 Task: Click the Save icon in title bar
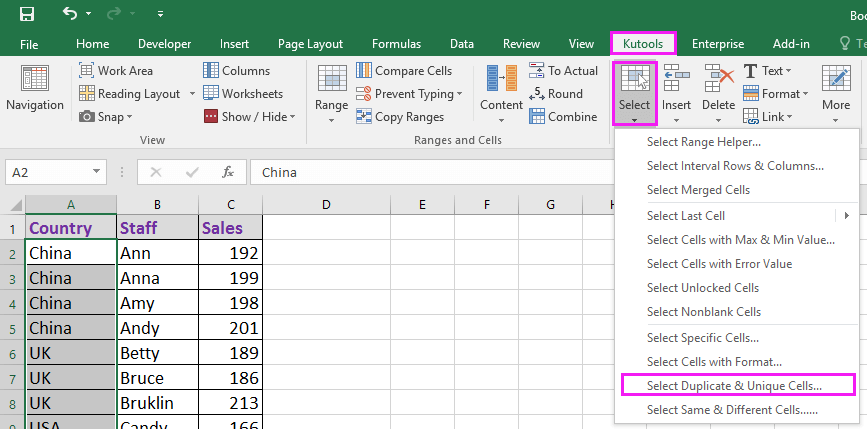[x=27, y=14]
